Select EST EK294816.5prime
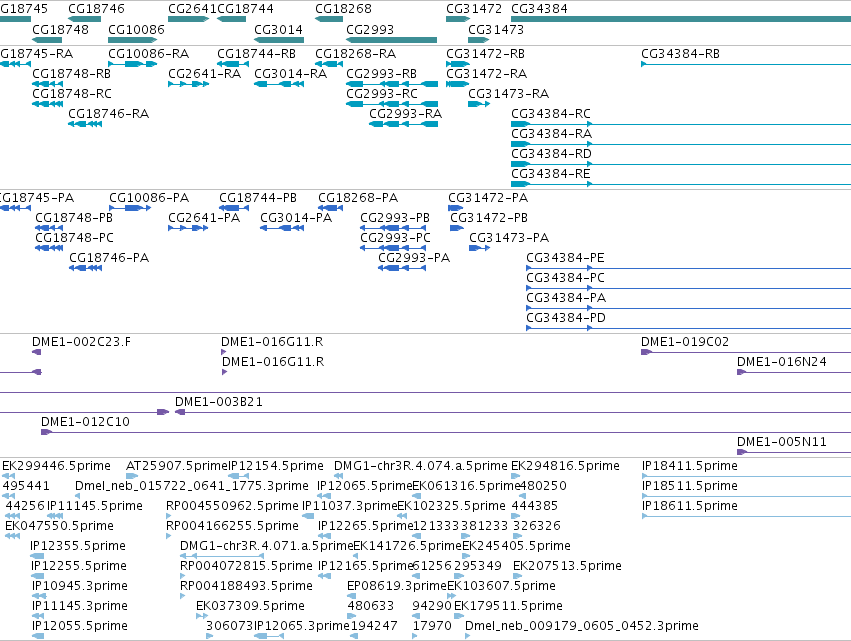851x641 pixels. point(518,477)
